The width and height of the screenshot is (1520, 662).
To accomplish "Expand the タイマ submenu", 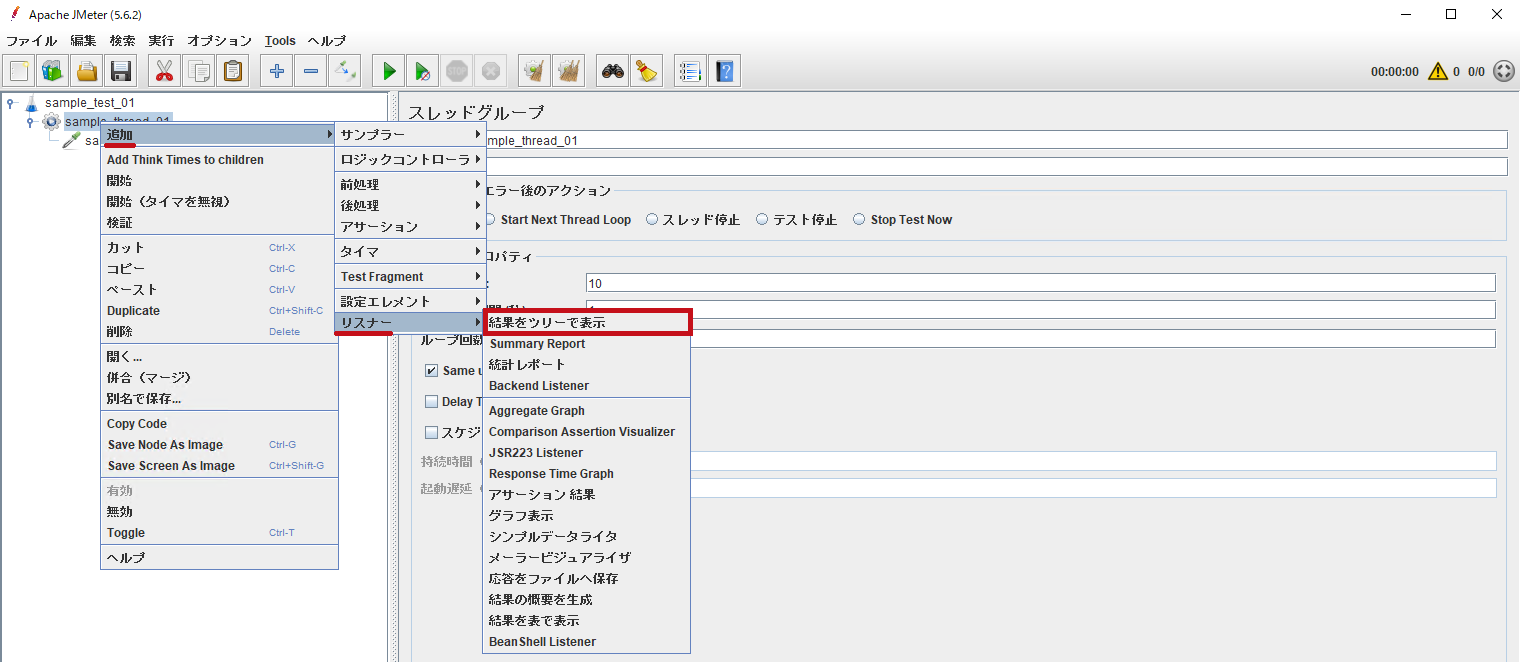I will (410, 251).
